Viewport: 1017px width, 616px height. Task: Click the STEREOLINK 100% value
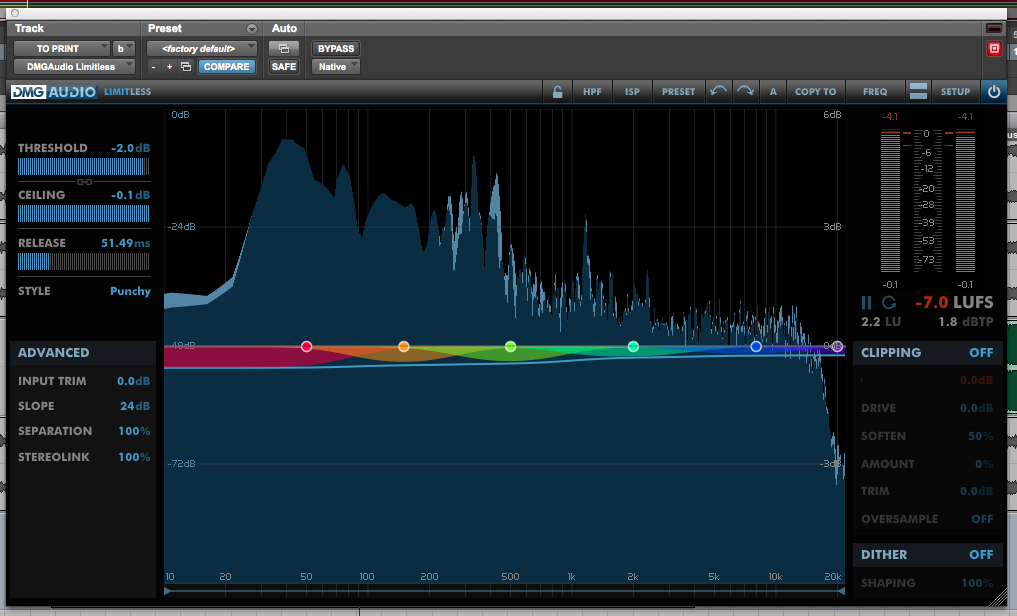pos(134,457)
